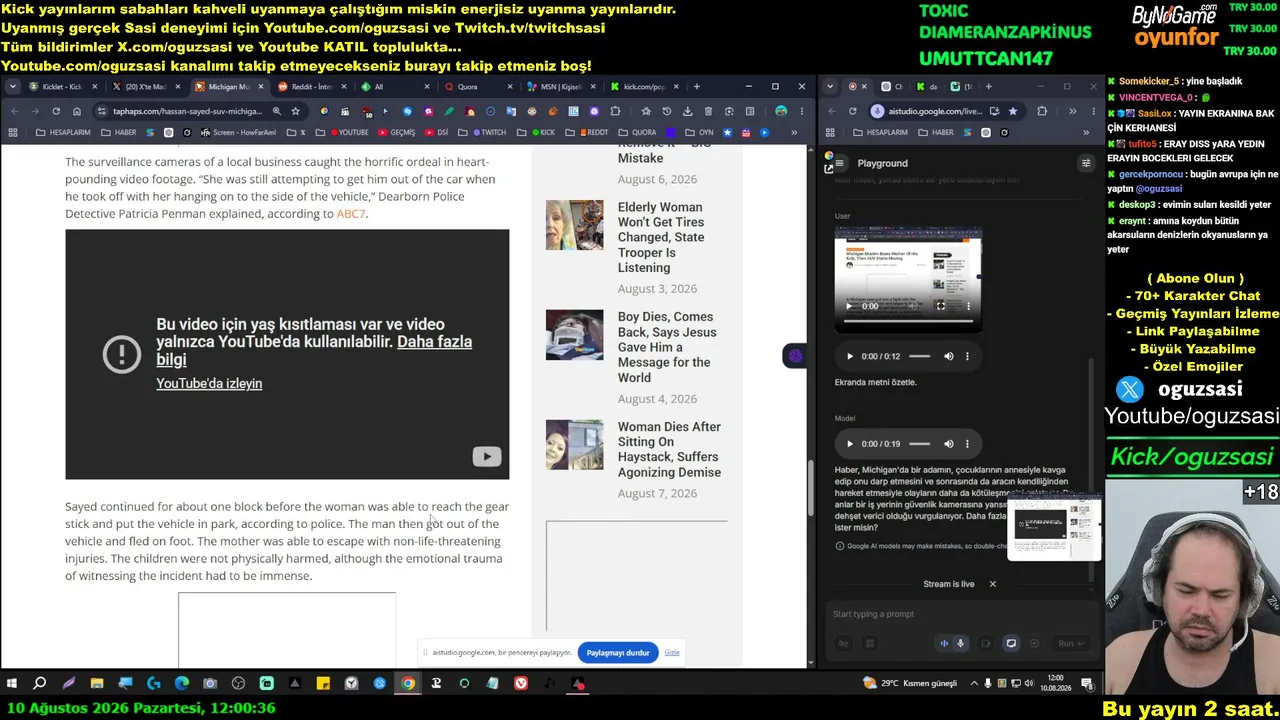Click the YouTube logo on the blocked video
Screen dimensions: 1280x720
[487, 457]
